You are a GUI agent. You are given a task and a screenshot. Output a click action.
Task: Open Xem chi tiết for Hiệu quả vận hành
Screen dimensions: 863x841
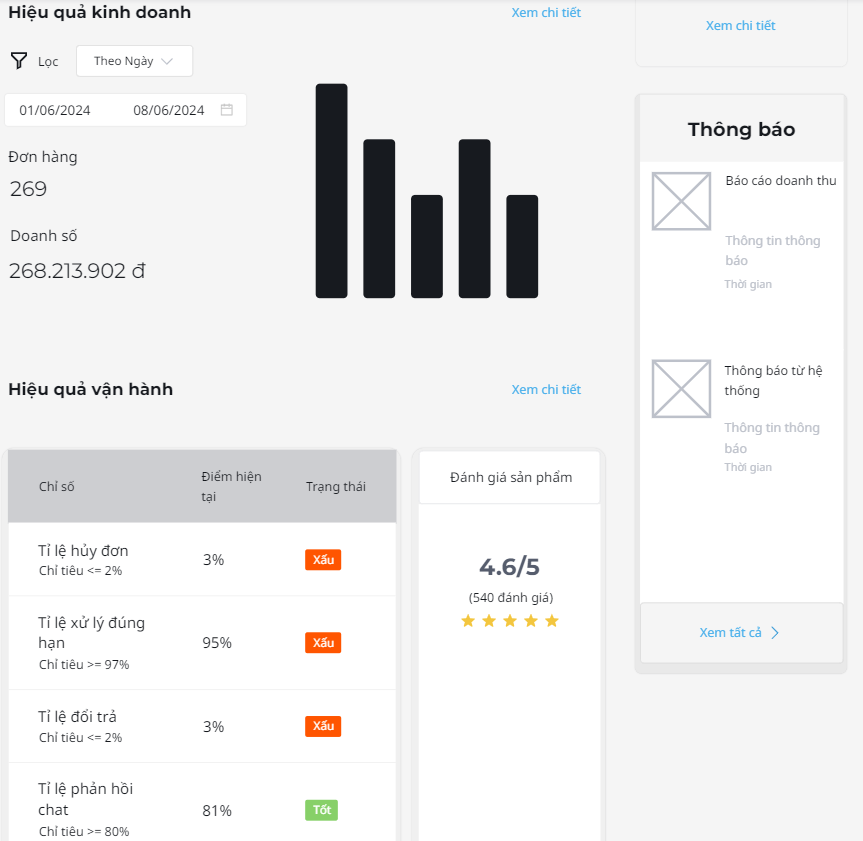tap(546, 390)
